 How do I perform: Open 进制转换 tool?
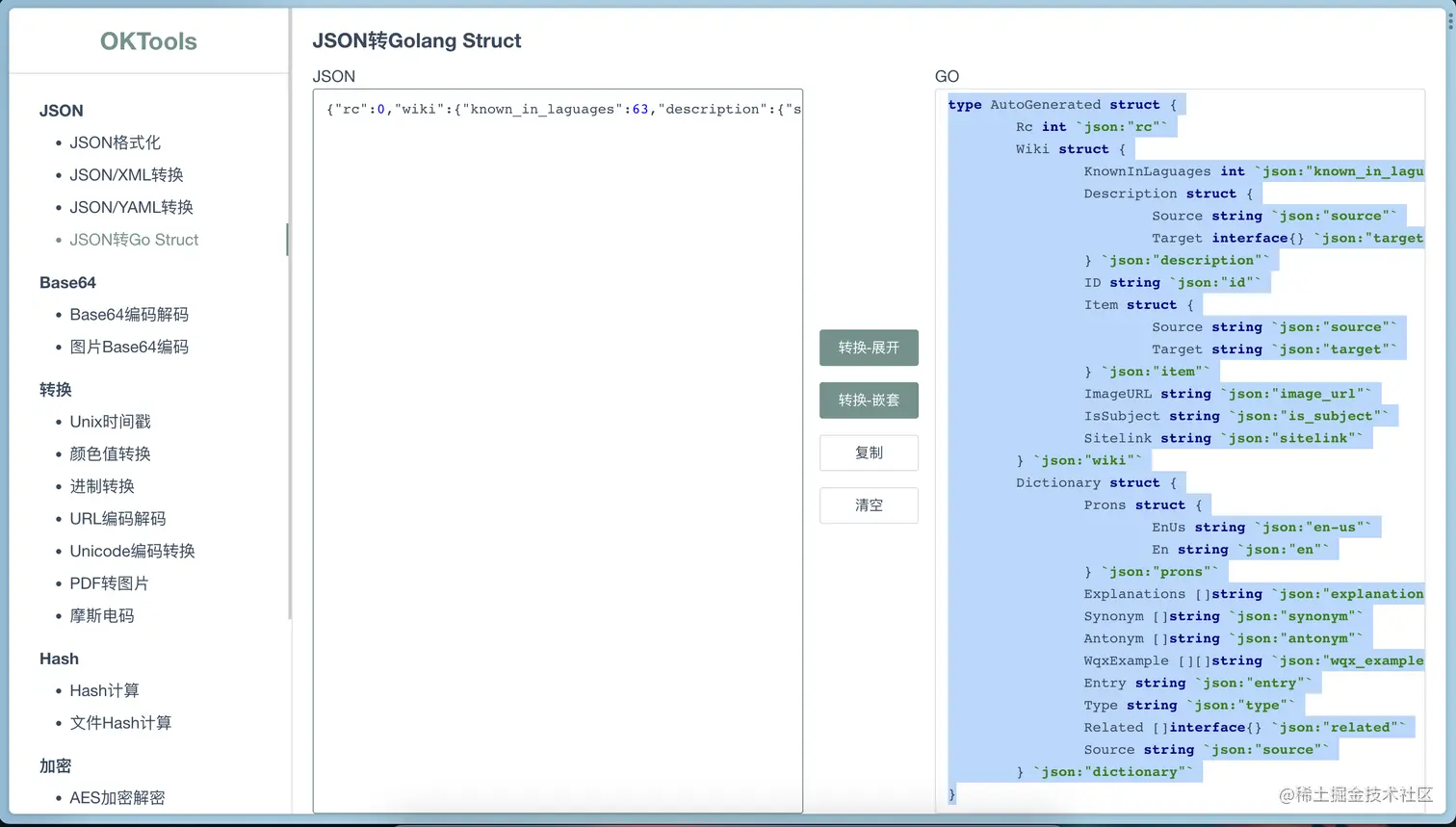point(102,486)
